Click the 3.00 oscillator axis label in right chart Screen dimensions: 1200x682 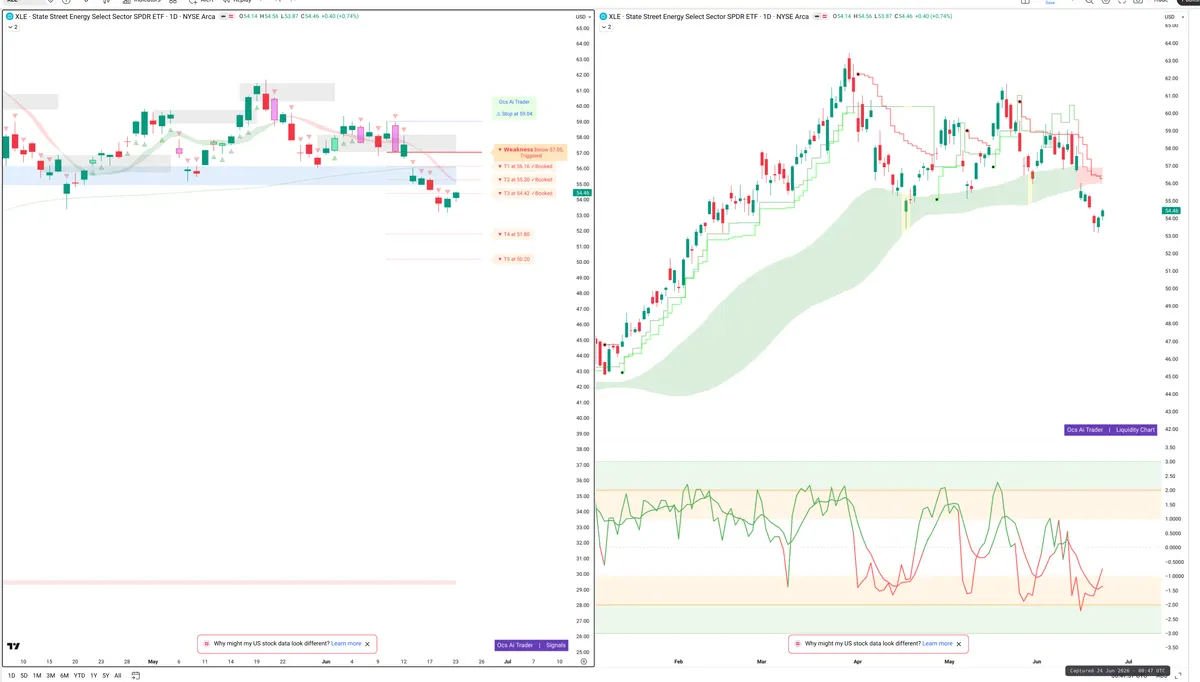click(x=1171, y=462)
